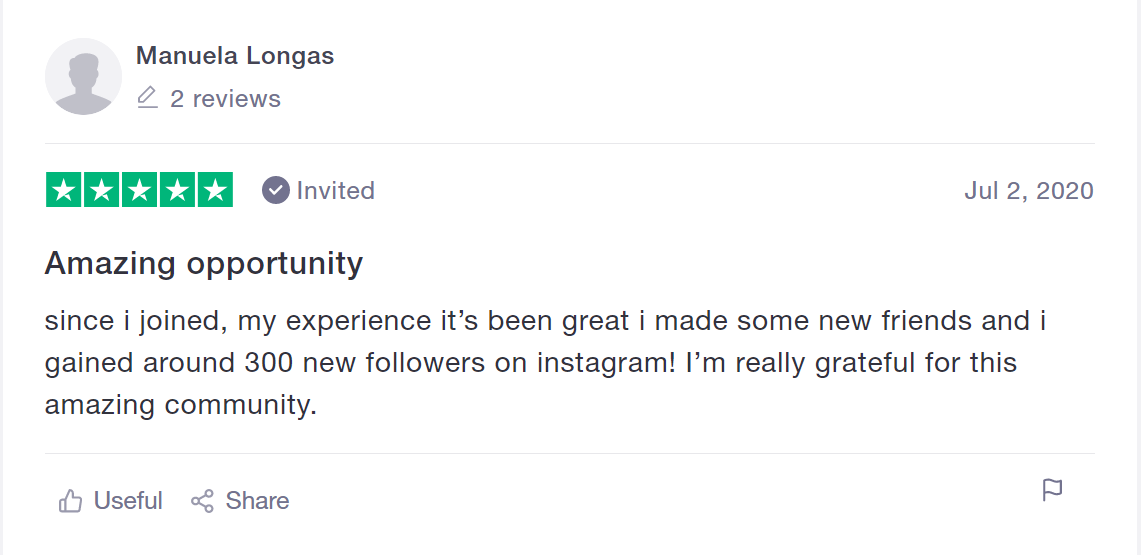1141x555 pixels.
Task: Click the fifth green rating star
Action: coord(214,190)
